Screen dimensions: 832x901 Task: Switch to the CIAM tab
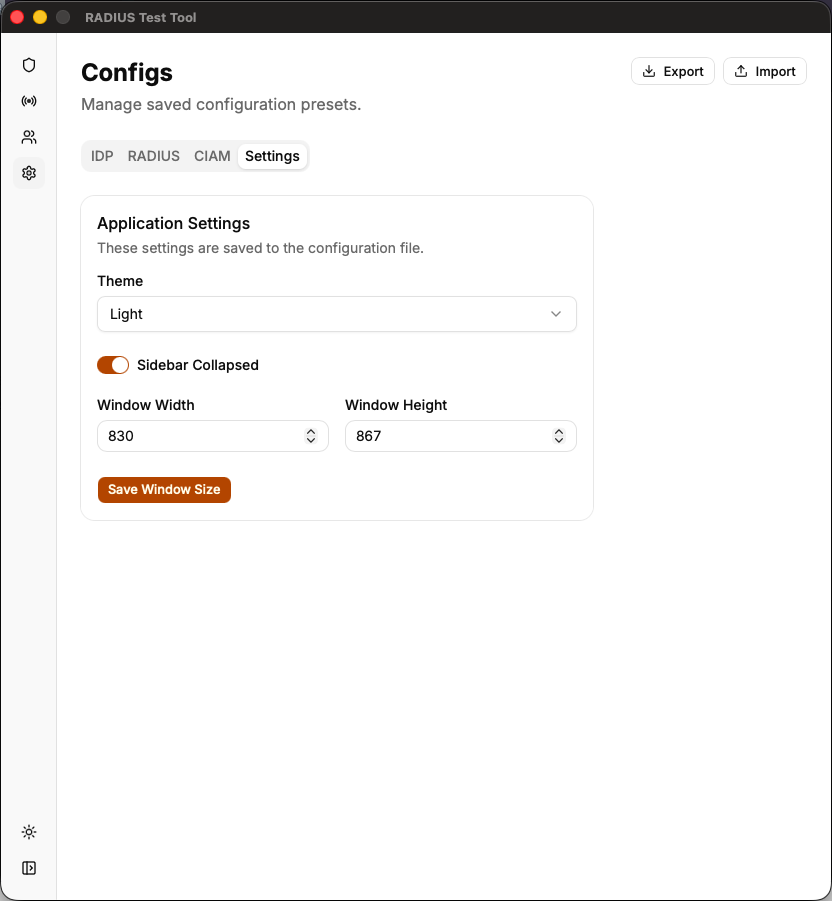pyautogui.click(x=212, y=156)
